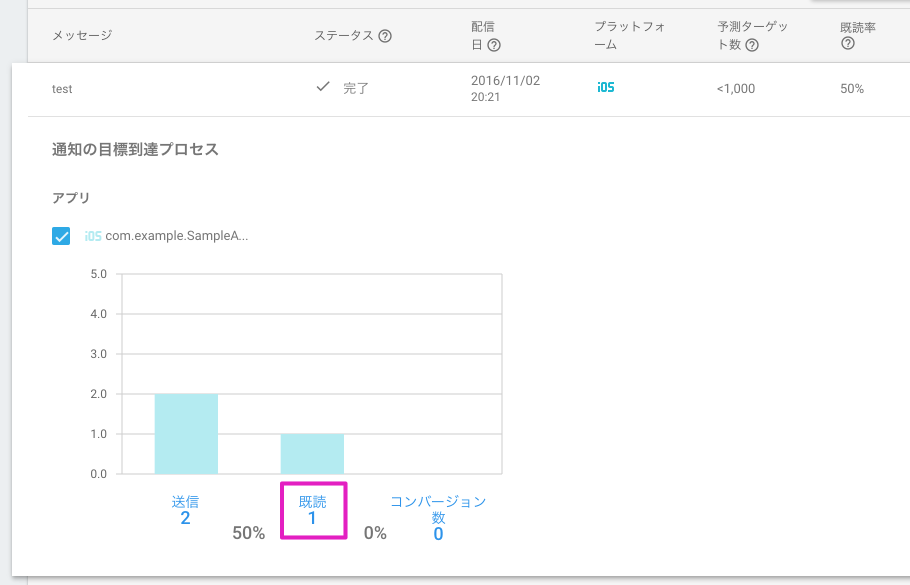Click the delivery date 2016/11/02 20:21
910x585 pixels.
[505, 89]
